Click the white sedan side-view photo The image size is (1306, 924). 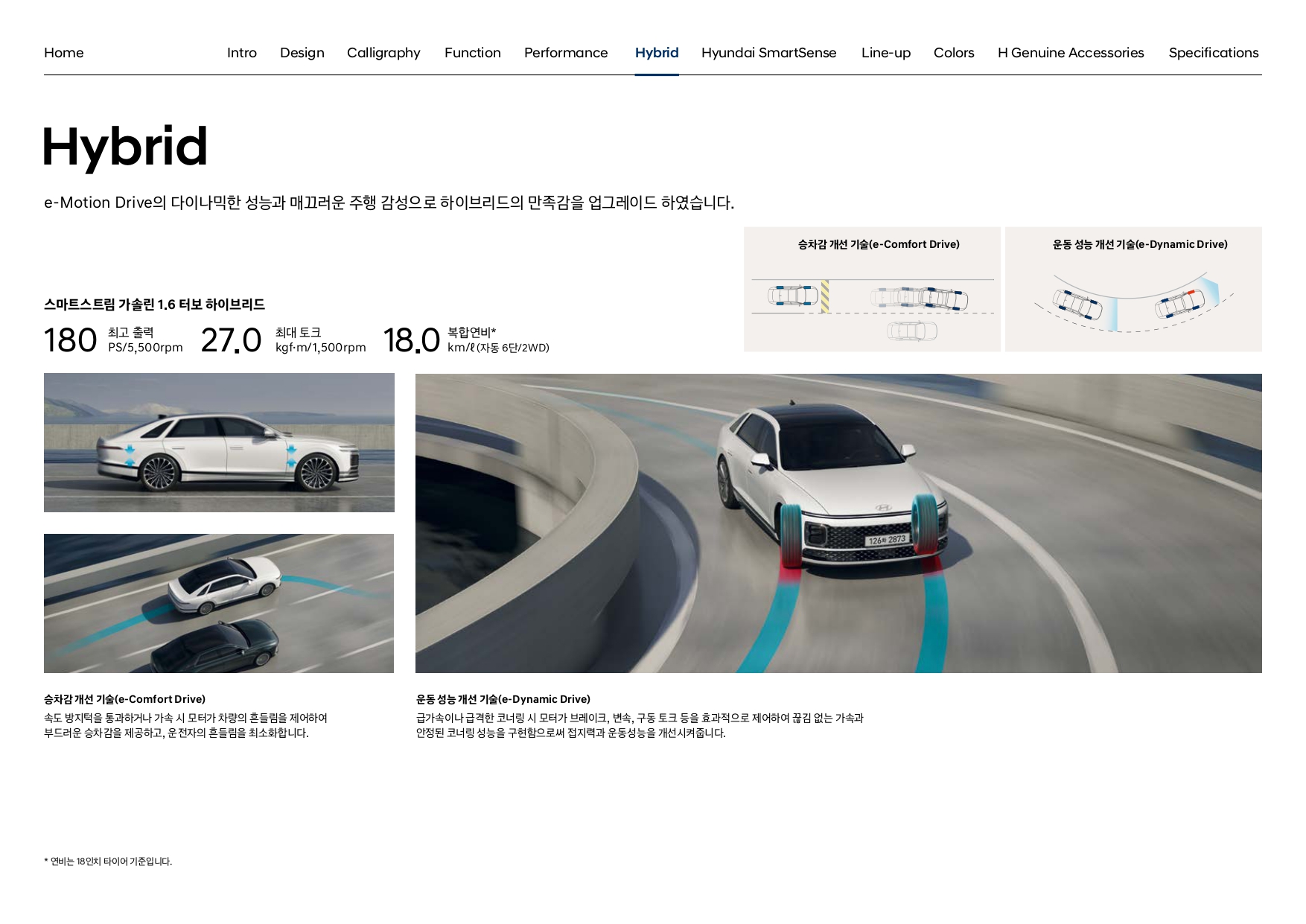click(x=219, y=442)
